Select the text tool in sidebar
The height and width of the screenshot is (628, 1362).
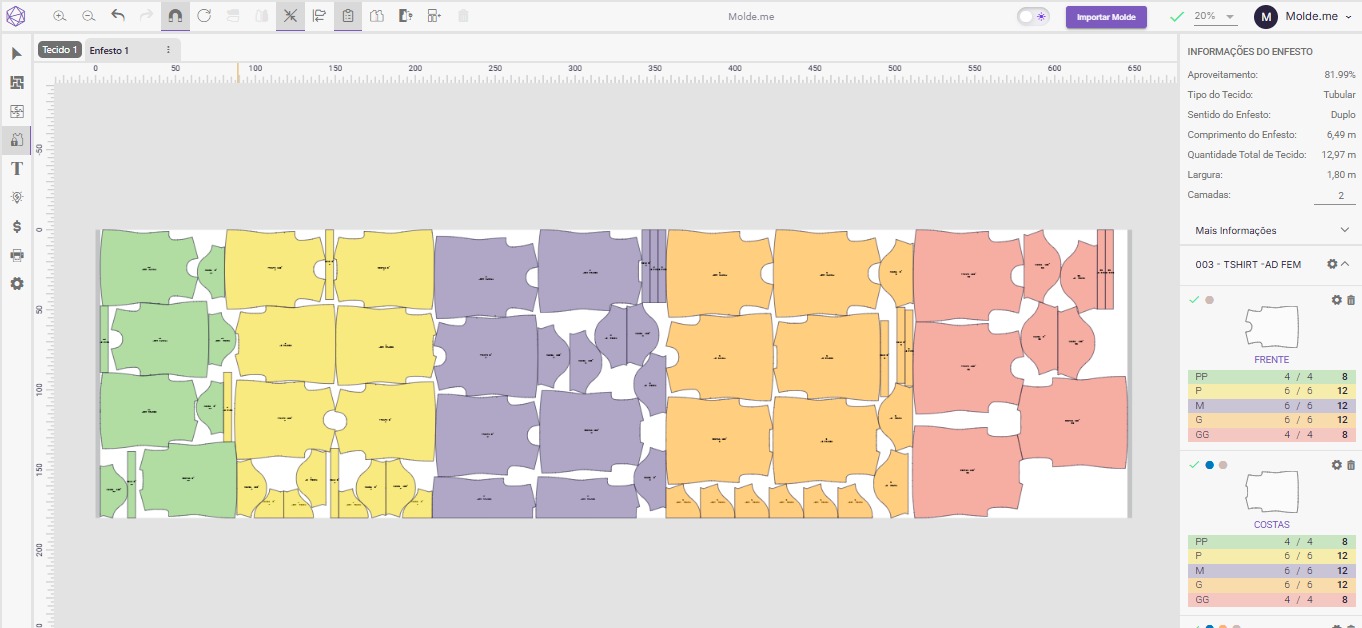[x=16, y=169]
